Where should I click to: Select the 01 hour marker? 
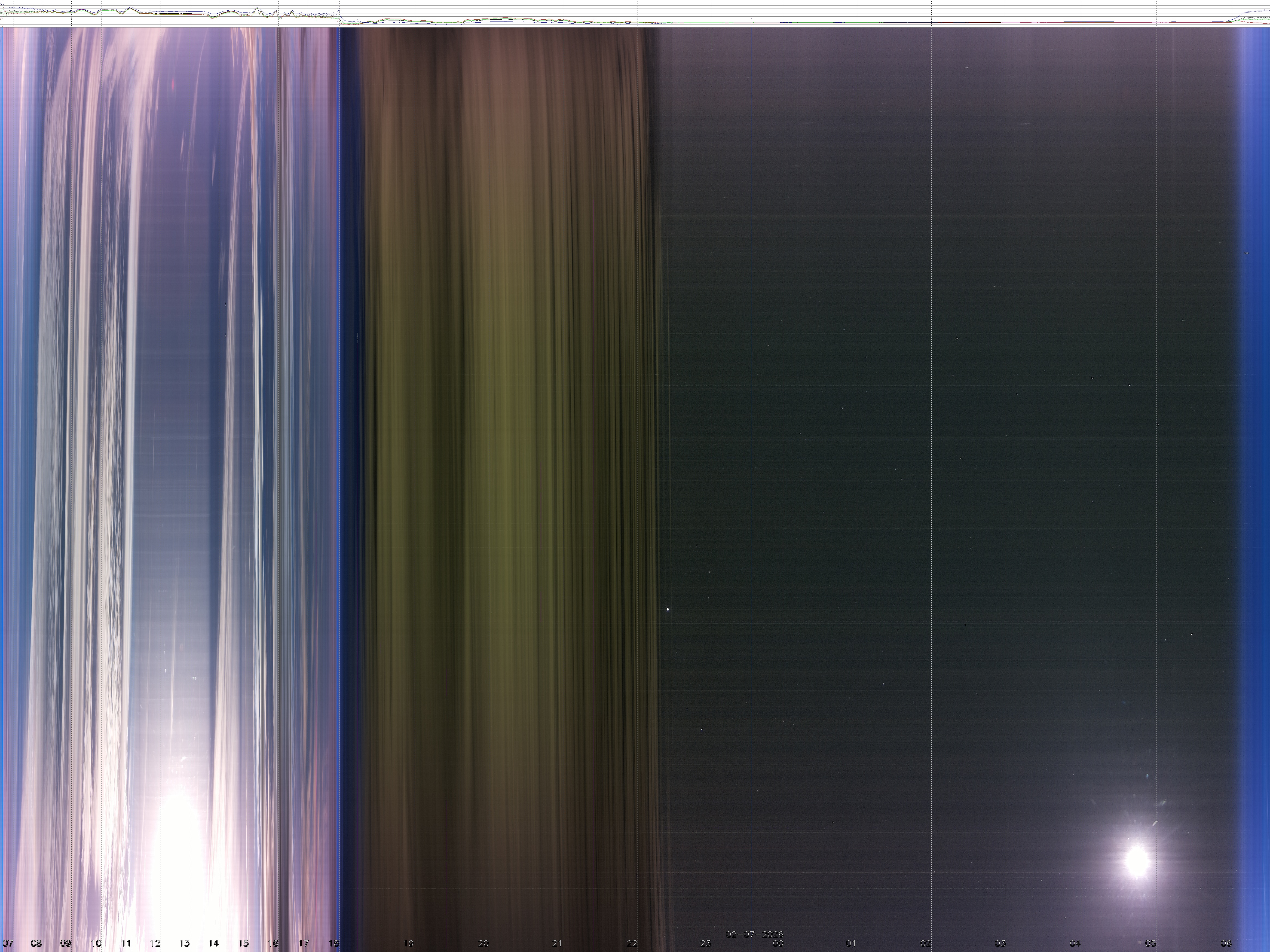click(x=852, y=943)
